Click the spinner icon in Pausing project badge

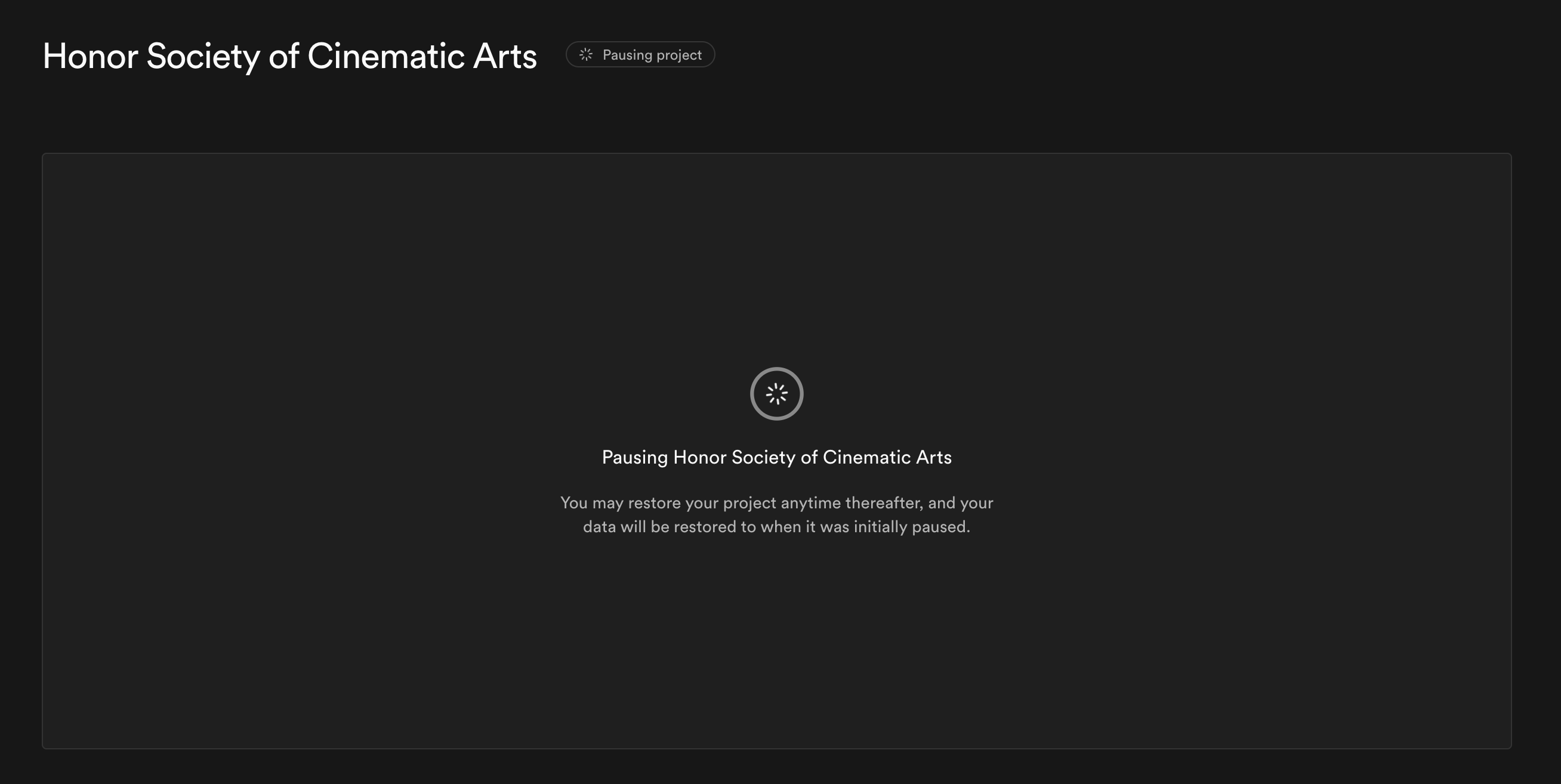585,54
